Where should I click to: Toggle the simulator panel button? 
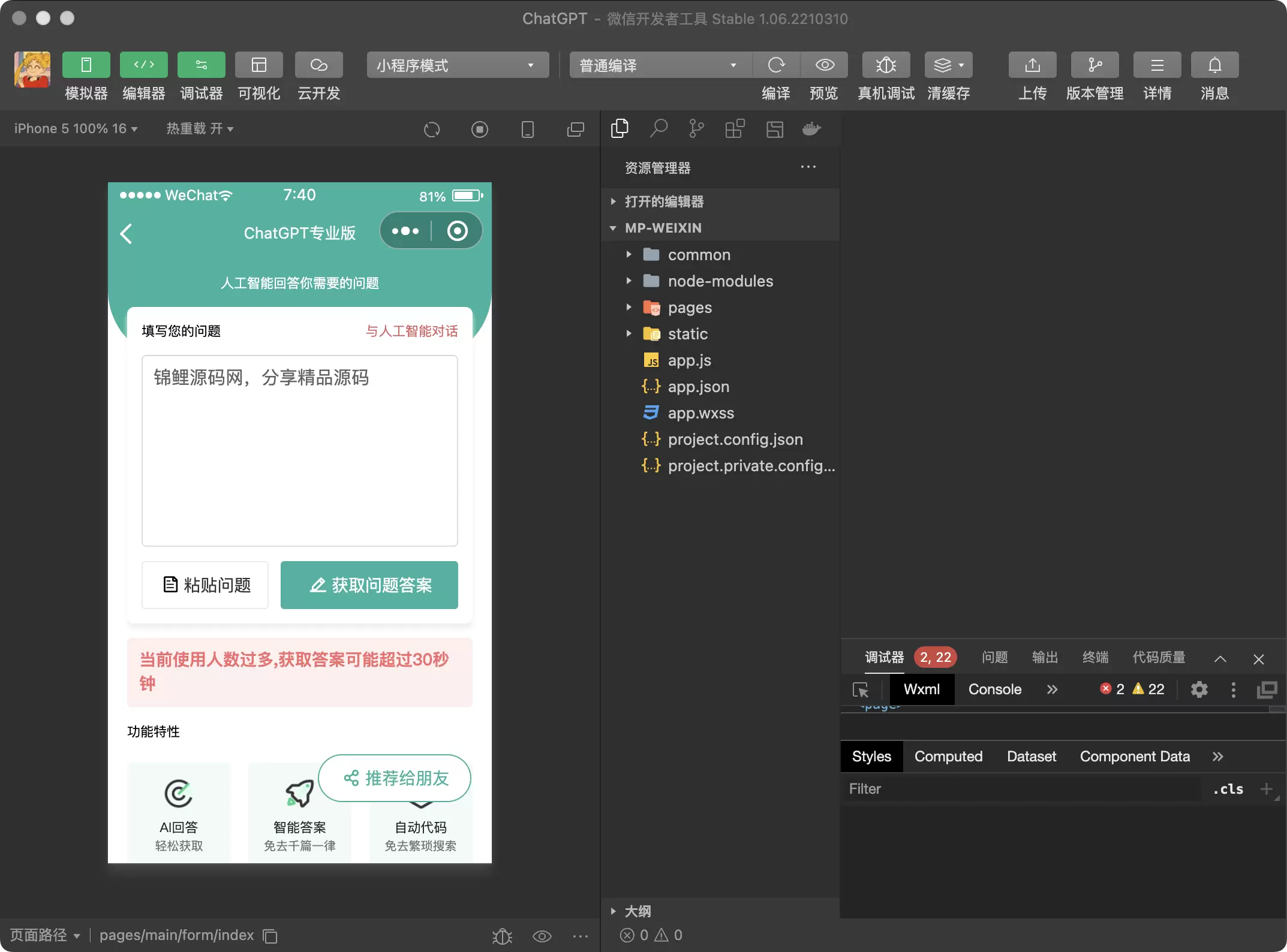pyautogui.click(x=86, y=65)
